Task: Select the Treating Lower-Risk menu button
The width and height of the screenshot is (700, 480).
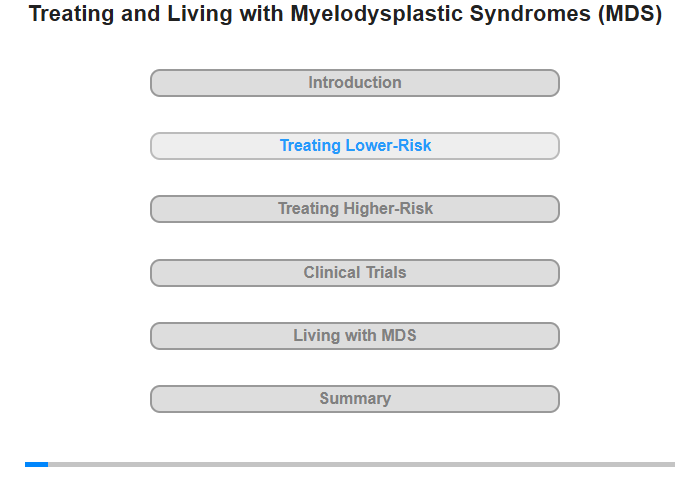Action: 354,146
